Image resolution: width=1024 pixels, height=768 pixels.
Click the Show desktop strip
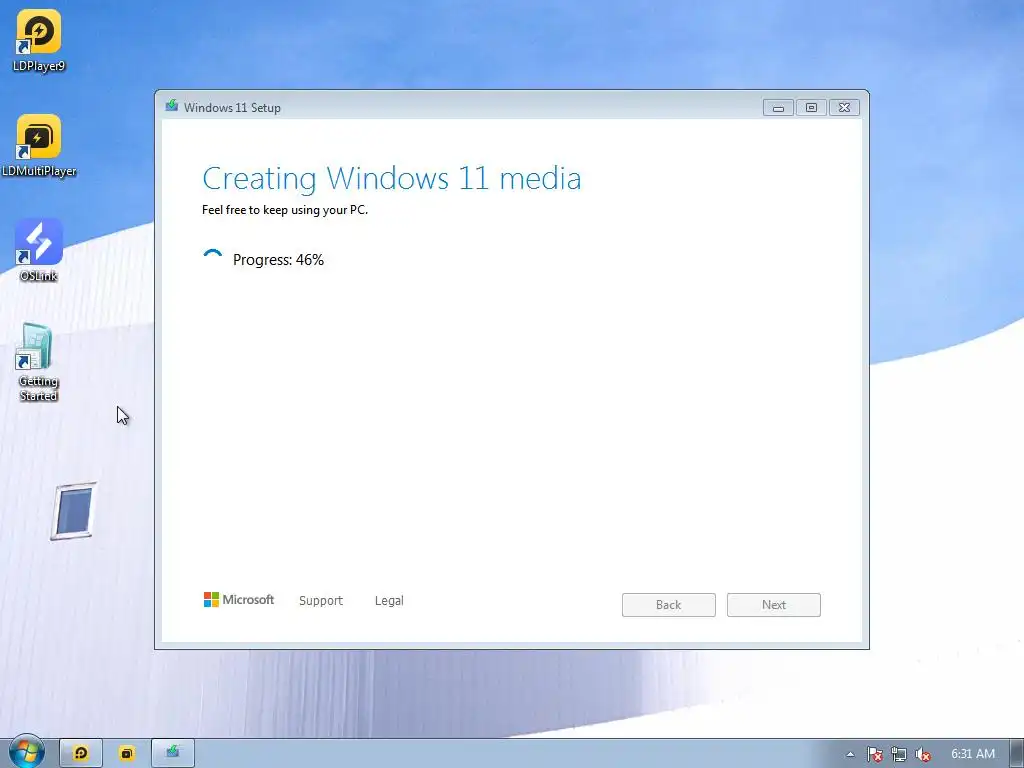click(x=1017, y=754)
